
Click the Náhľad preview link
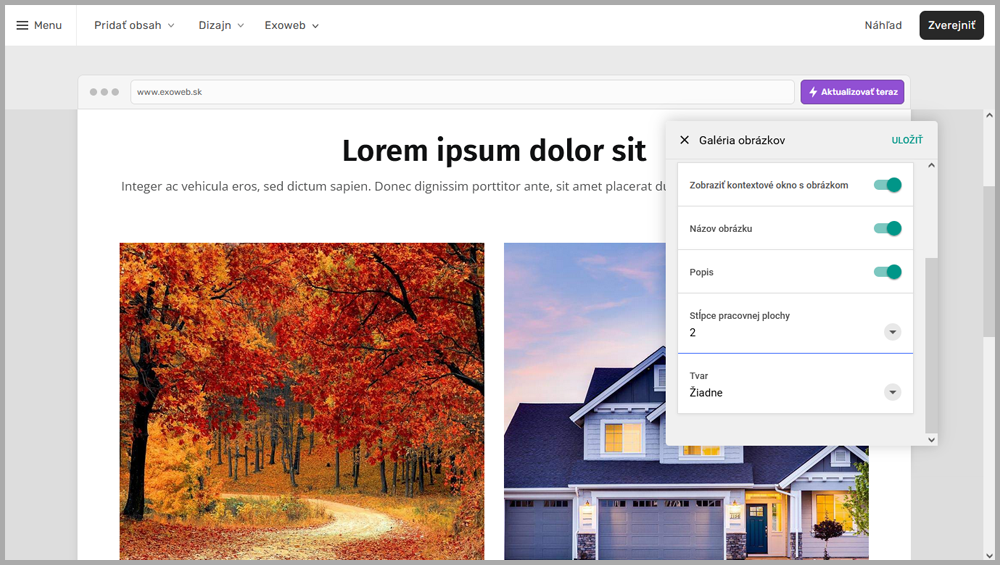(883, 25)
